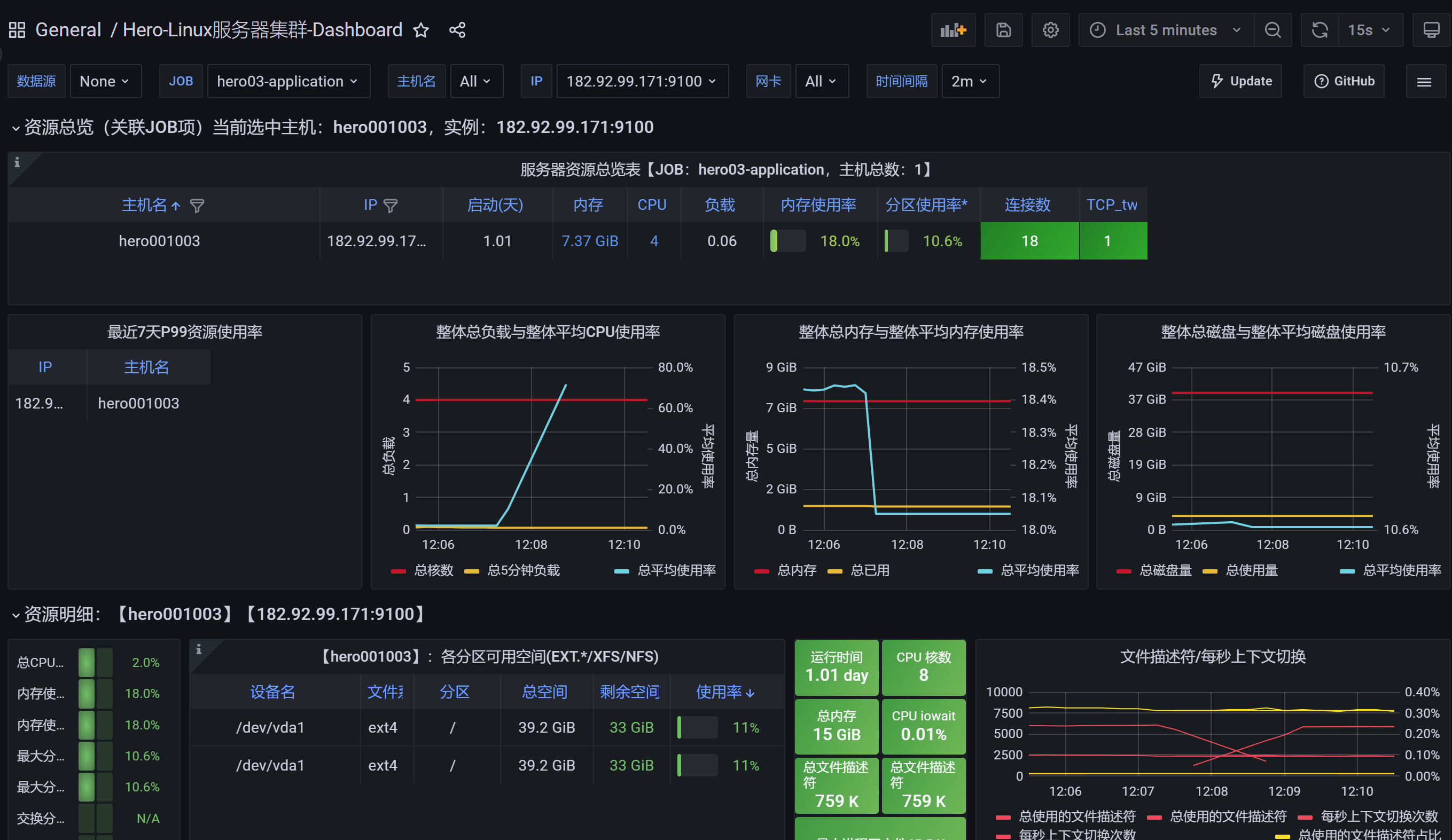Share the dashboard via share icon
Screen dimensions: 1452x840
(457, 30)
